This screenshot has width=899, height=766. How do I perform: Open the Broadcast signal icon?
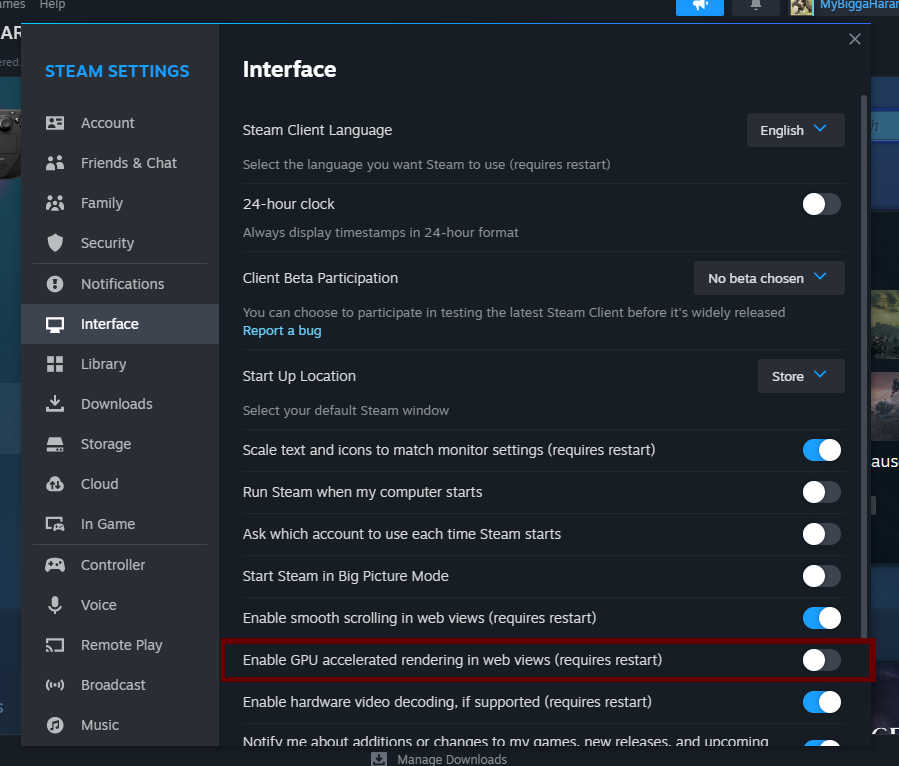[55, 685]
